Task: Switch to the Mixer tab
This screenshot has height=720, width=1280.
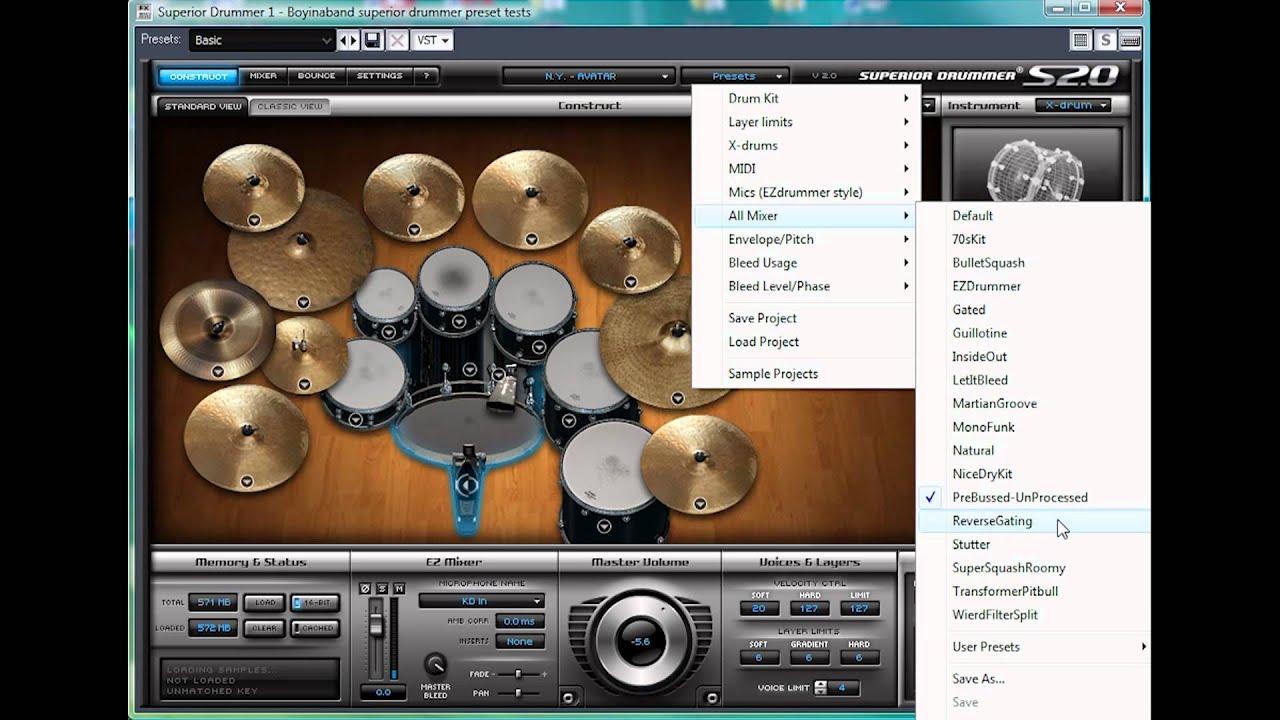Action: [263, 76]
